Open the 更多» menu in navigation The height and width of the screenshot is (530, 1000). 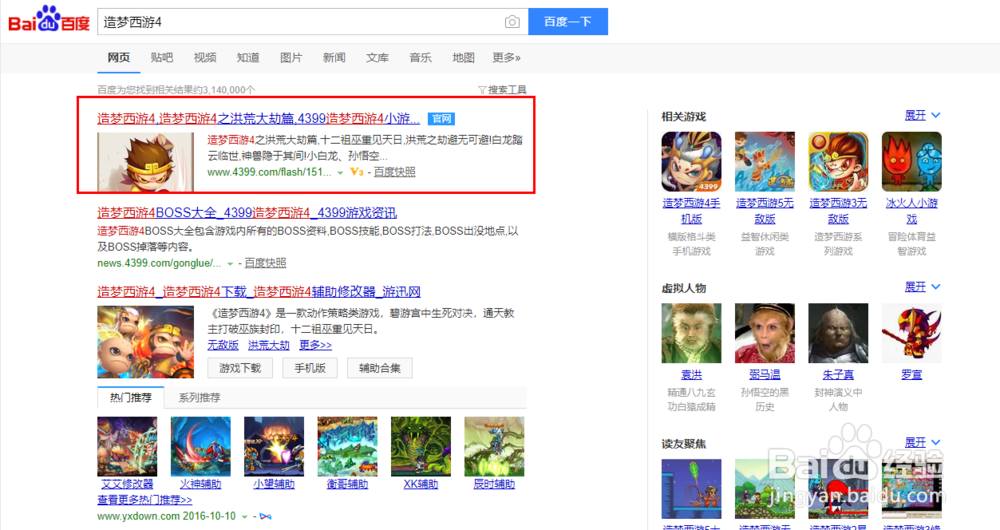pyautogui.click(x=506, y=57)
